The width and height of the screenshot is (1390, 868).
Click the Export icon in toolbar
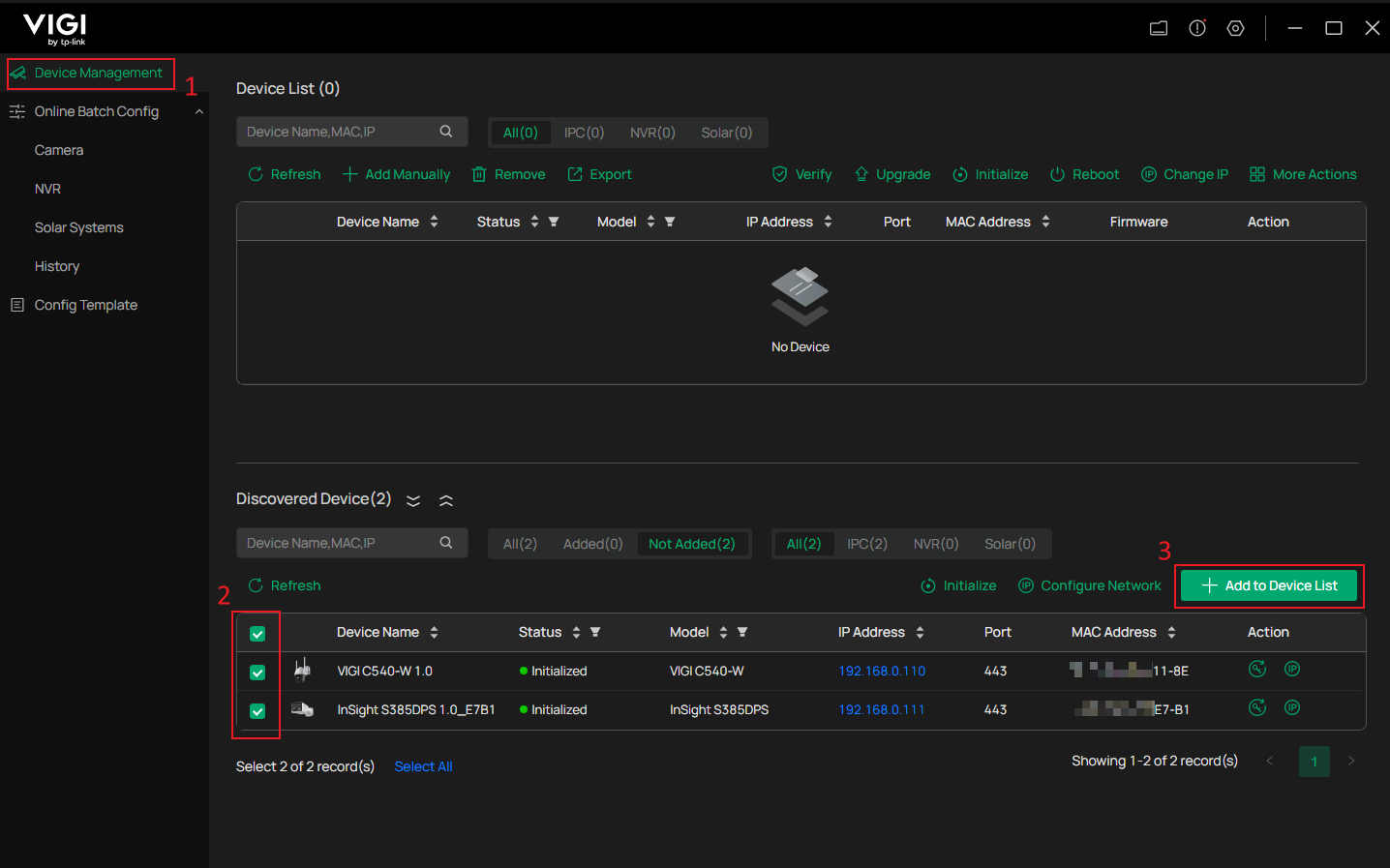click(x=575, y=174)
